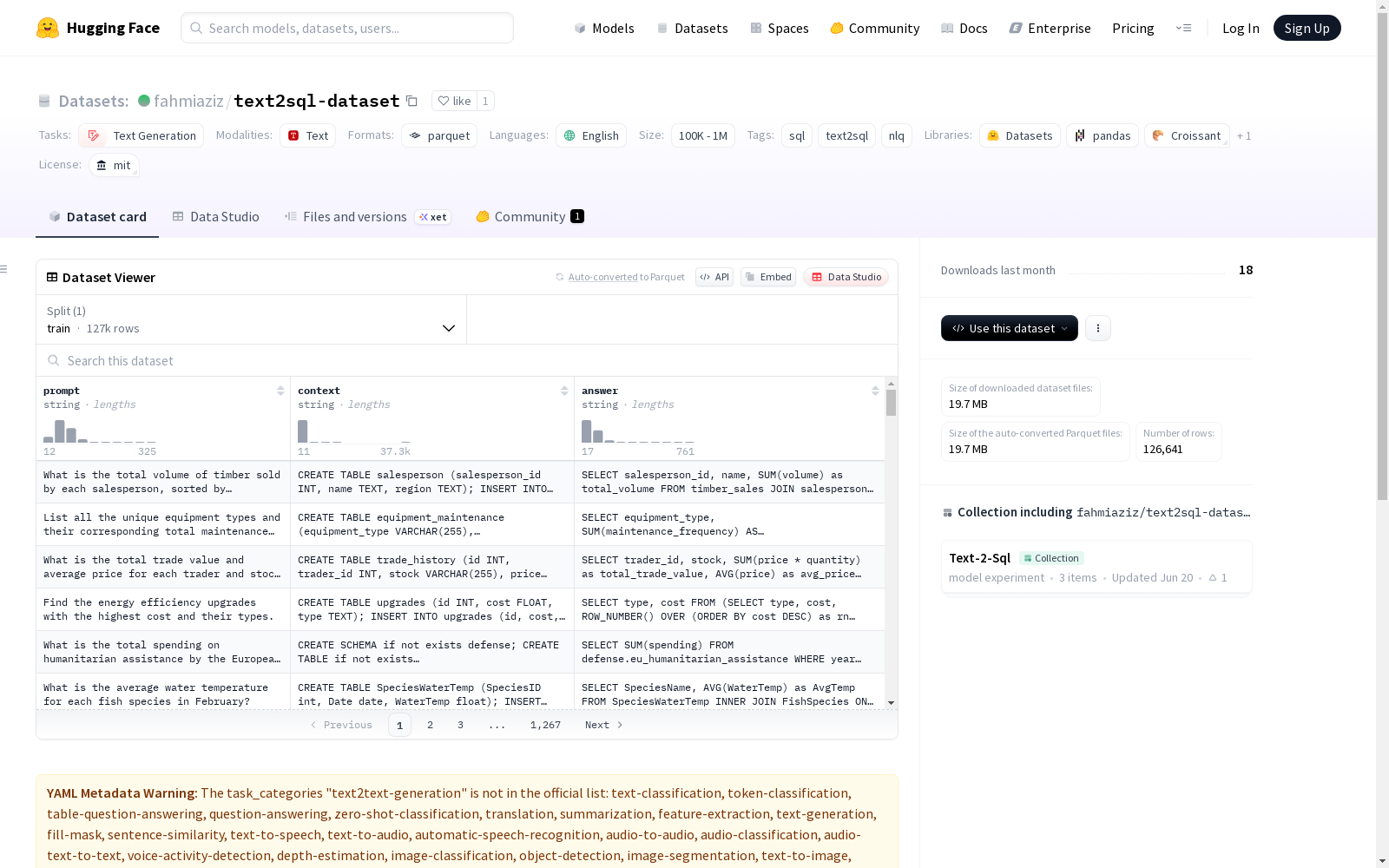Open the dataset Community tab

tap(530, 217)
